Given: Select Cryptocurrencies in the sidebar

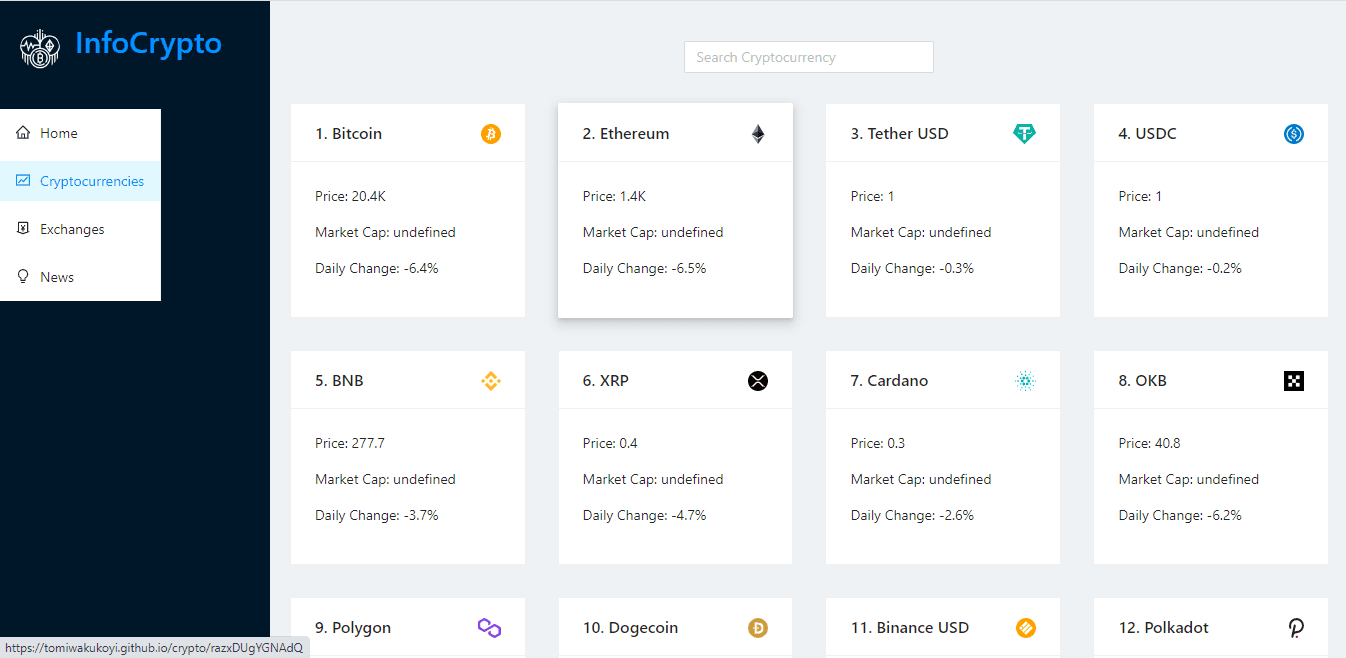Looking at the screenshot, I should (x=80, y=181).
